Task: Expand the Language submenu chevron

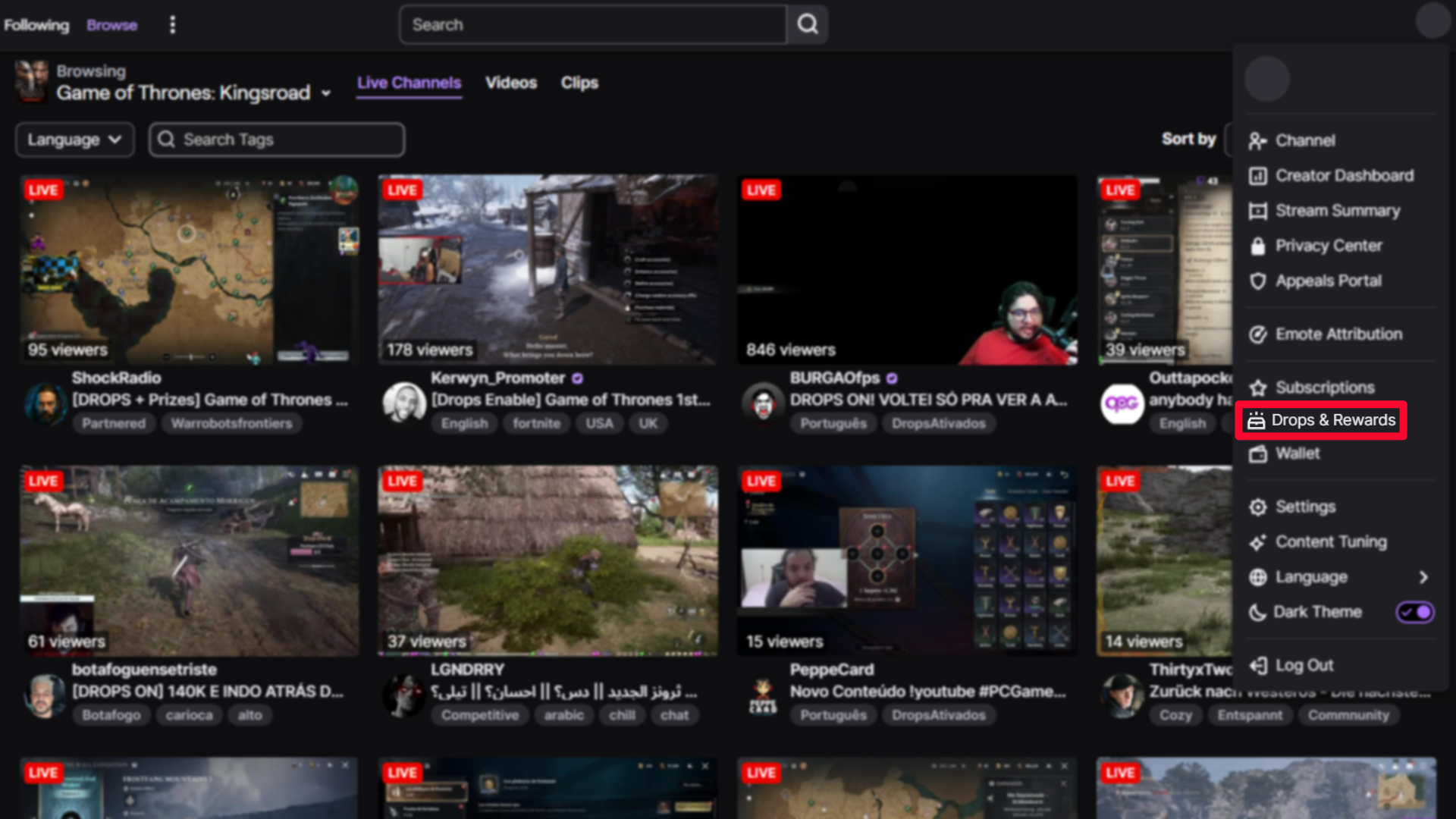Action: coord(1423,577)
